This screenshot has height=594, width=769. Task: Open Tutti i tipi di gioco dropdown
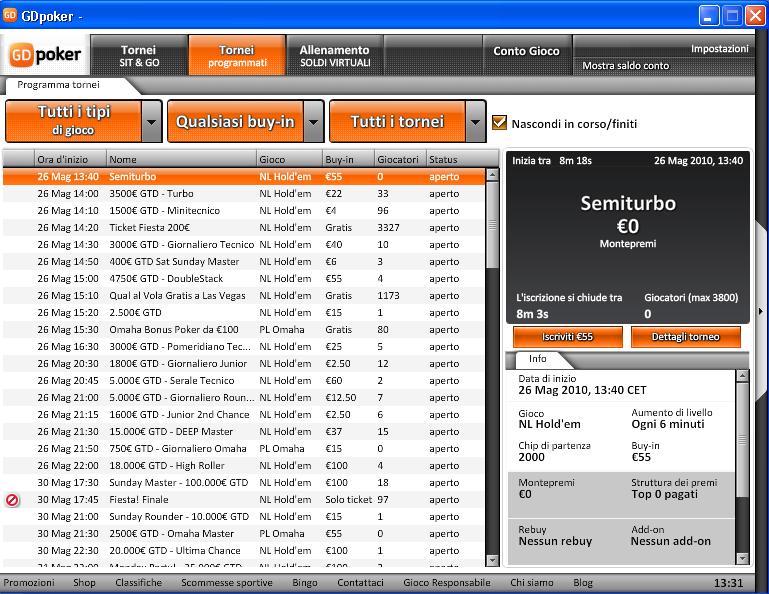coord(83,121)
